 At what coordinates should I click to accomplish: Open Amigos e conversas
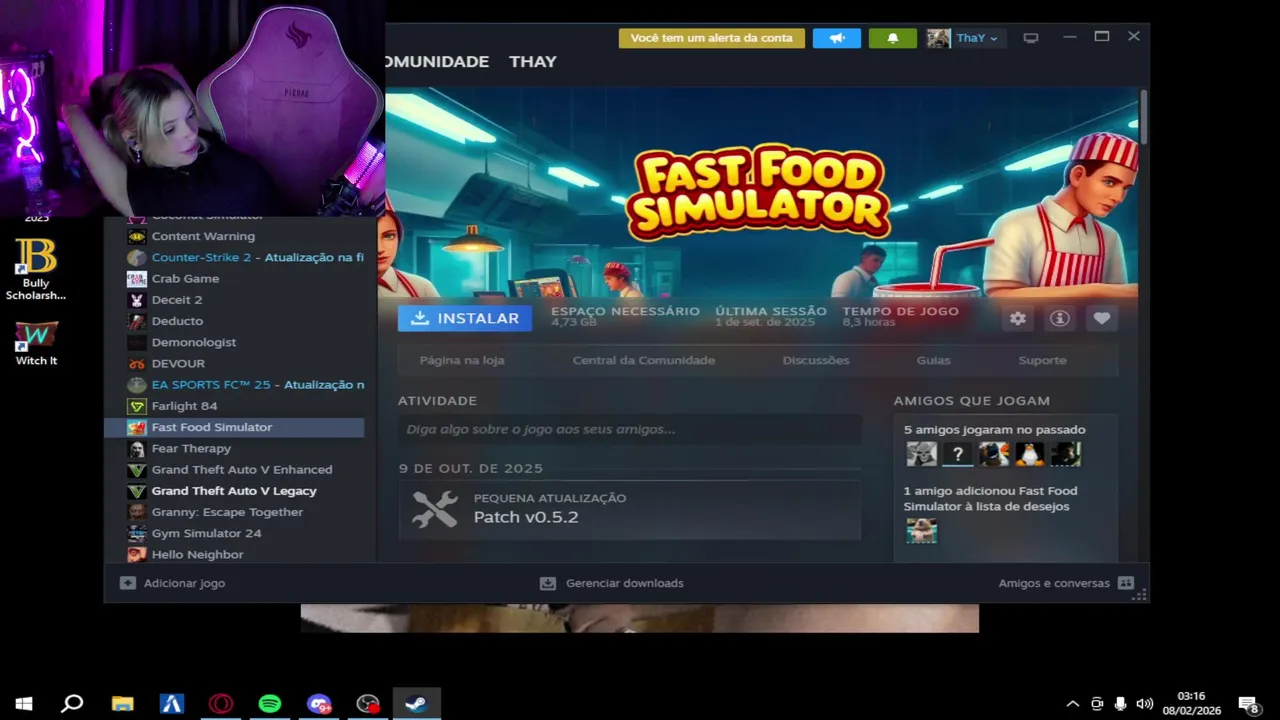coord(1066,583)
